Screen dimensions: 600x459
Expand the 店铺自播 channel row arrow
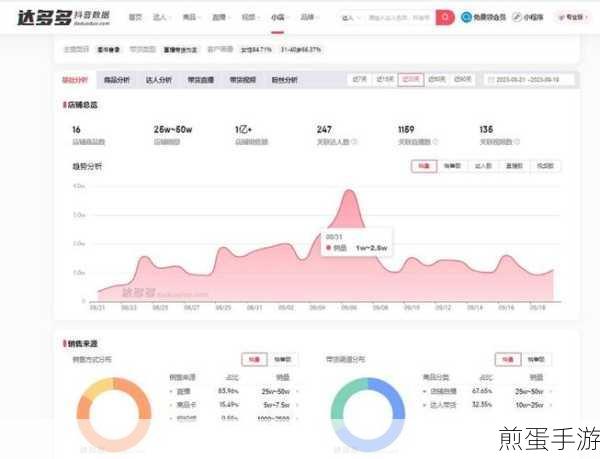pyautogui.click(x=551, y=391)
